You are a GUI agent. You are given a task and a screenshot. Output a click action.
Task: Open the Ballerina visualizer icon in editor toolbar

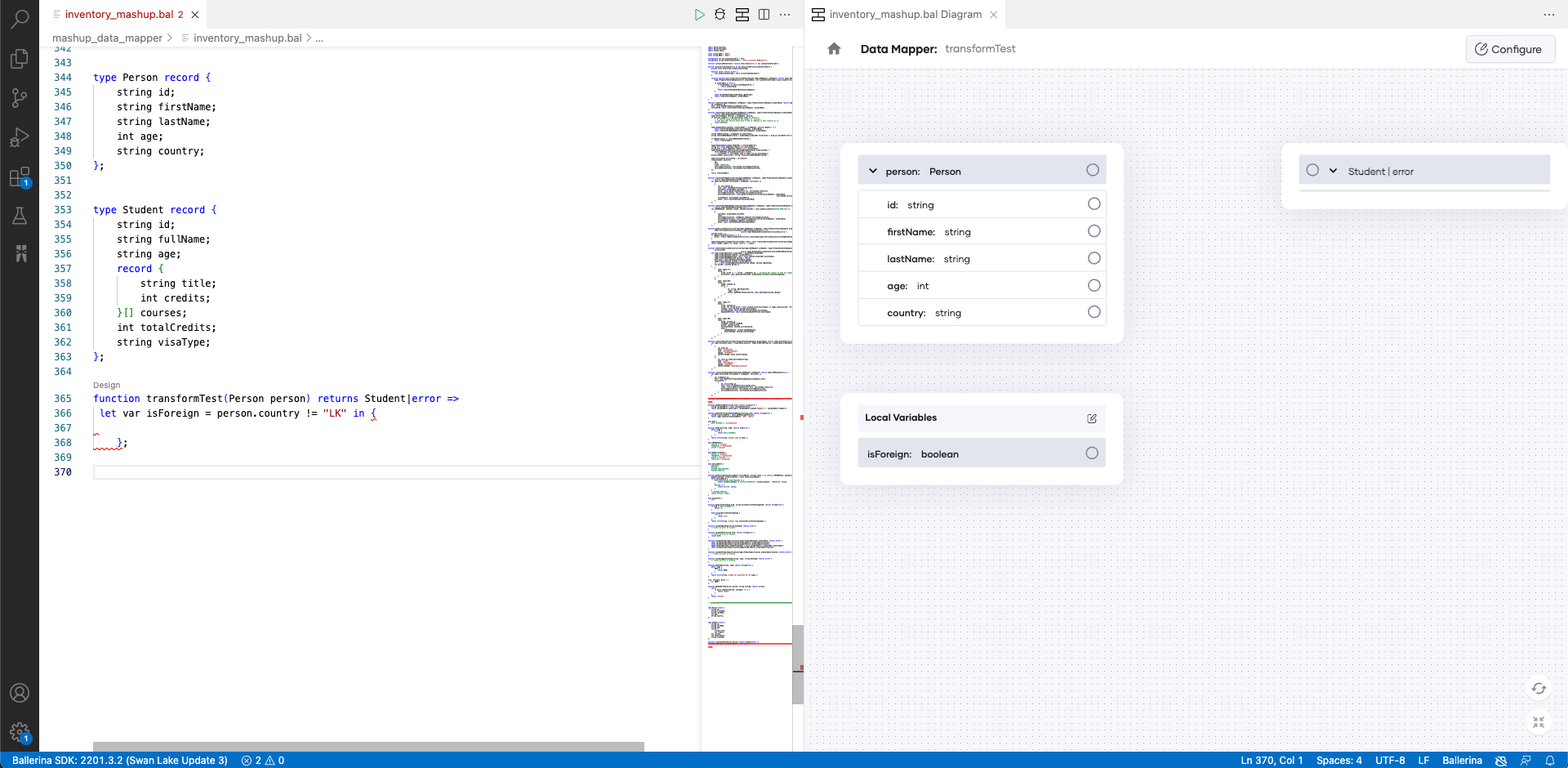coord(742,14)
